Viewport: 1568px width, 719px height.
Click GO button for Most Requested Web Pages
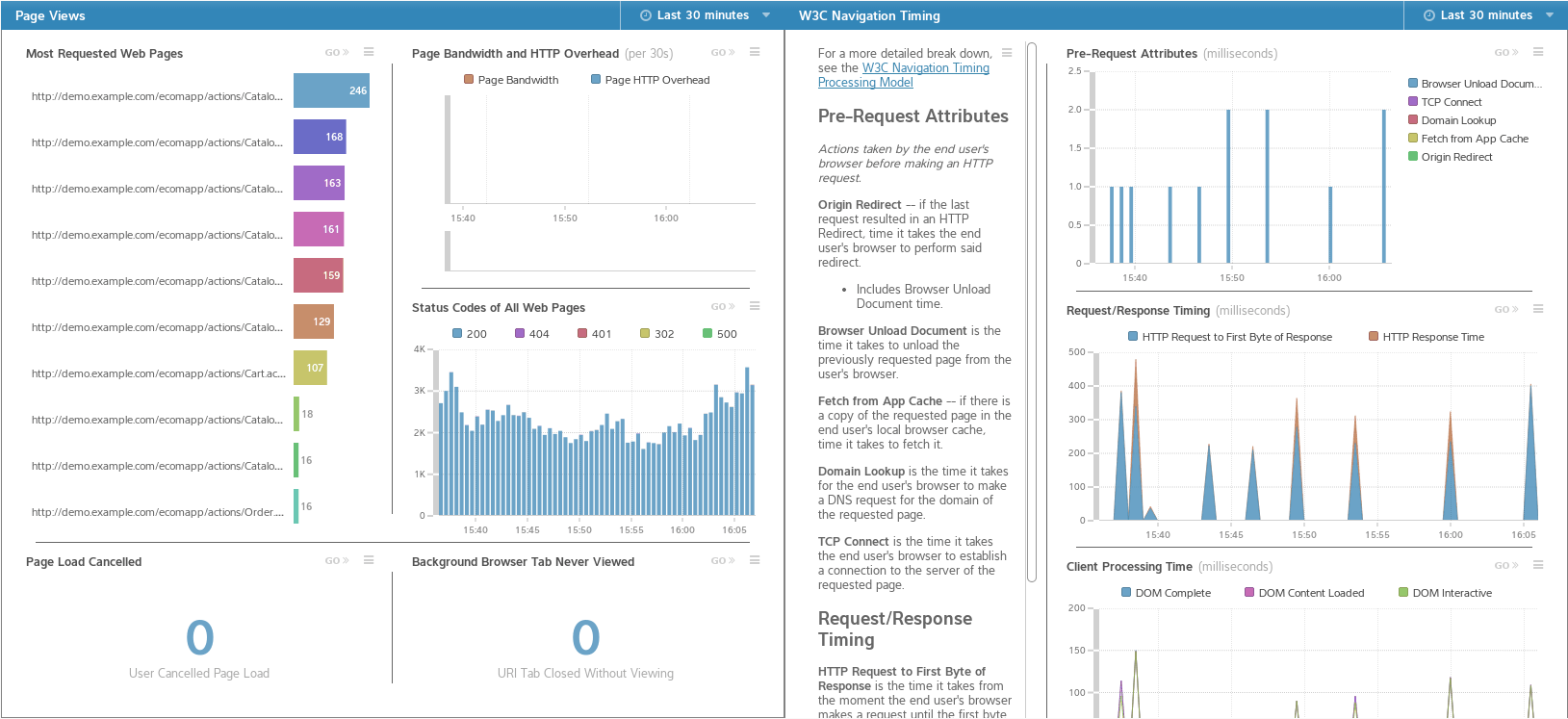337,53
